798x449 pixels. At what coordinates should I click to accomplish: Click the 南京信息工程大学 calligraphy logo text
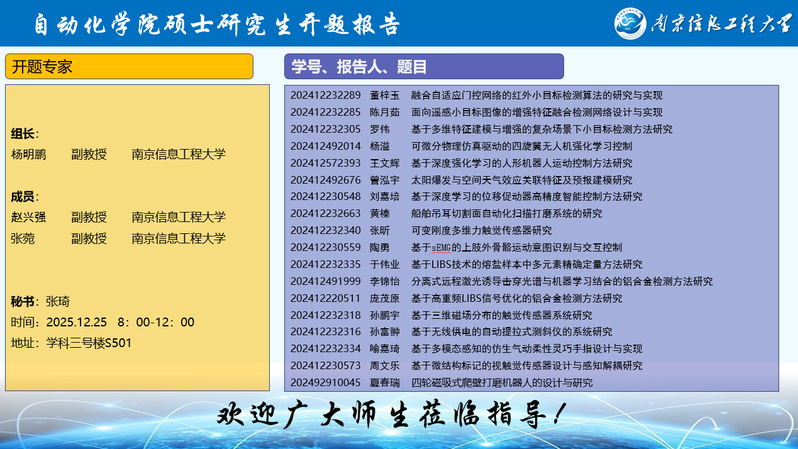pos(719,23)
